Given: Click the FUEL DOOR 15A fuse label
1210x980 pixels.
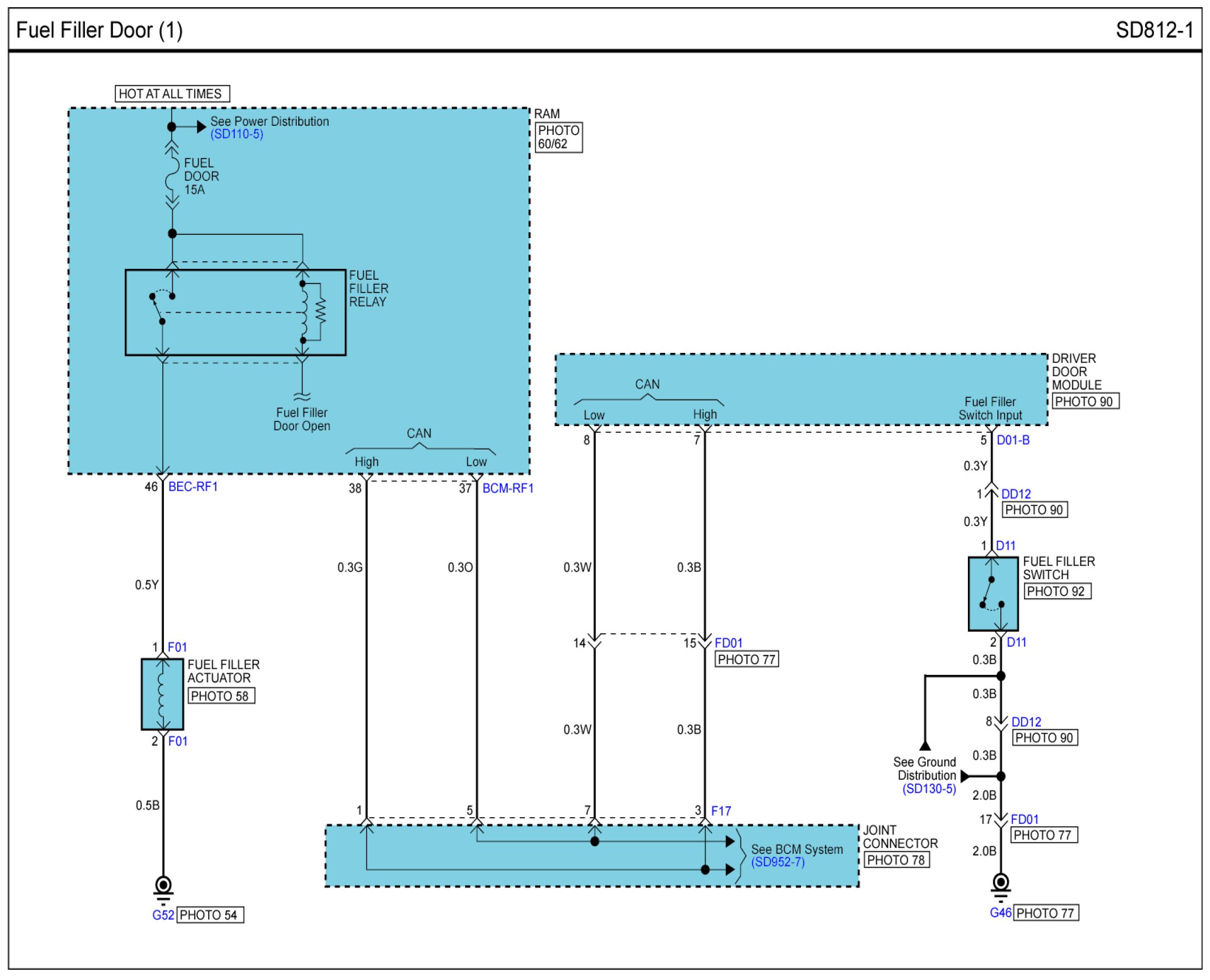Looking at the screenshot, I should click(201, 176).
